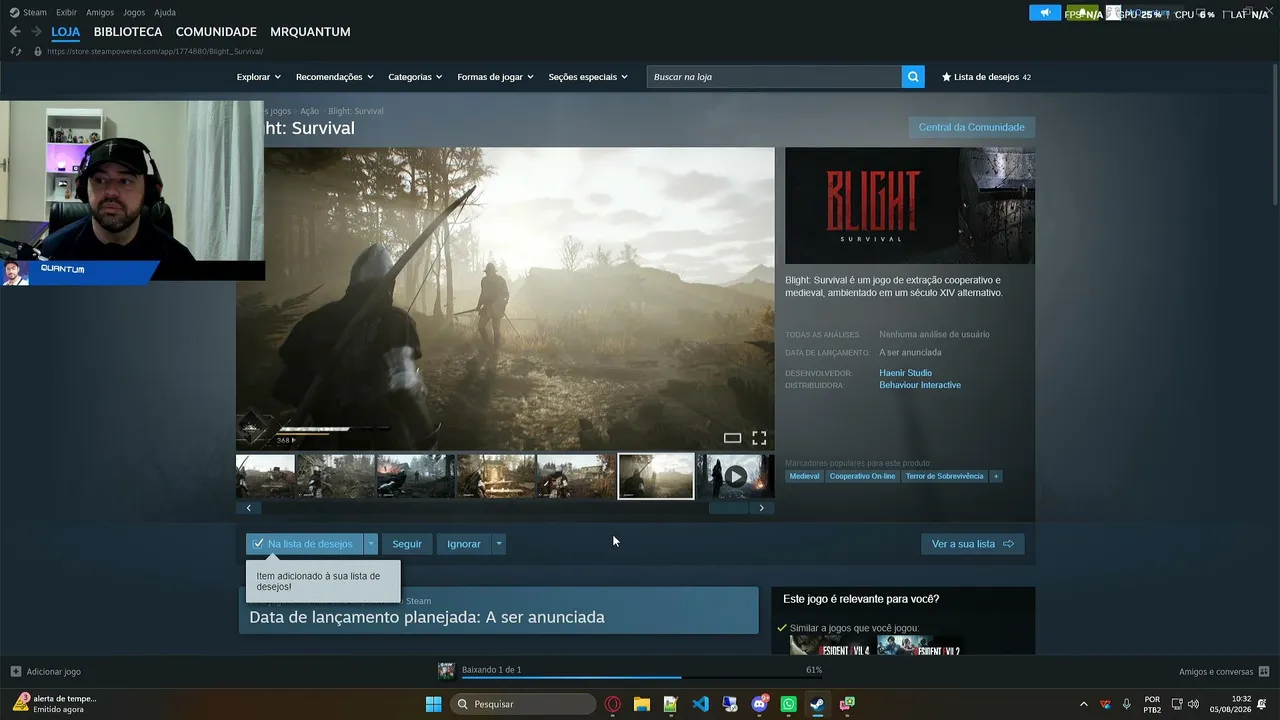Image resolution: width=1280 pixels, height=720 pixels.
Task: Go back with the Steam back arrow
Action: [x=15, y=32]
